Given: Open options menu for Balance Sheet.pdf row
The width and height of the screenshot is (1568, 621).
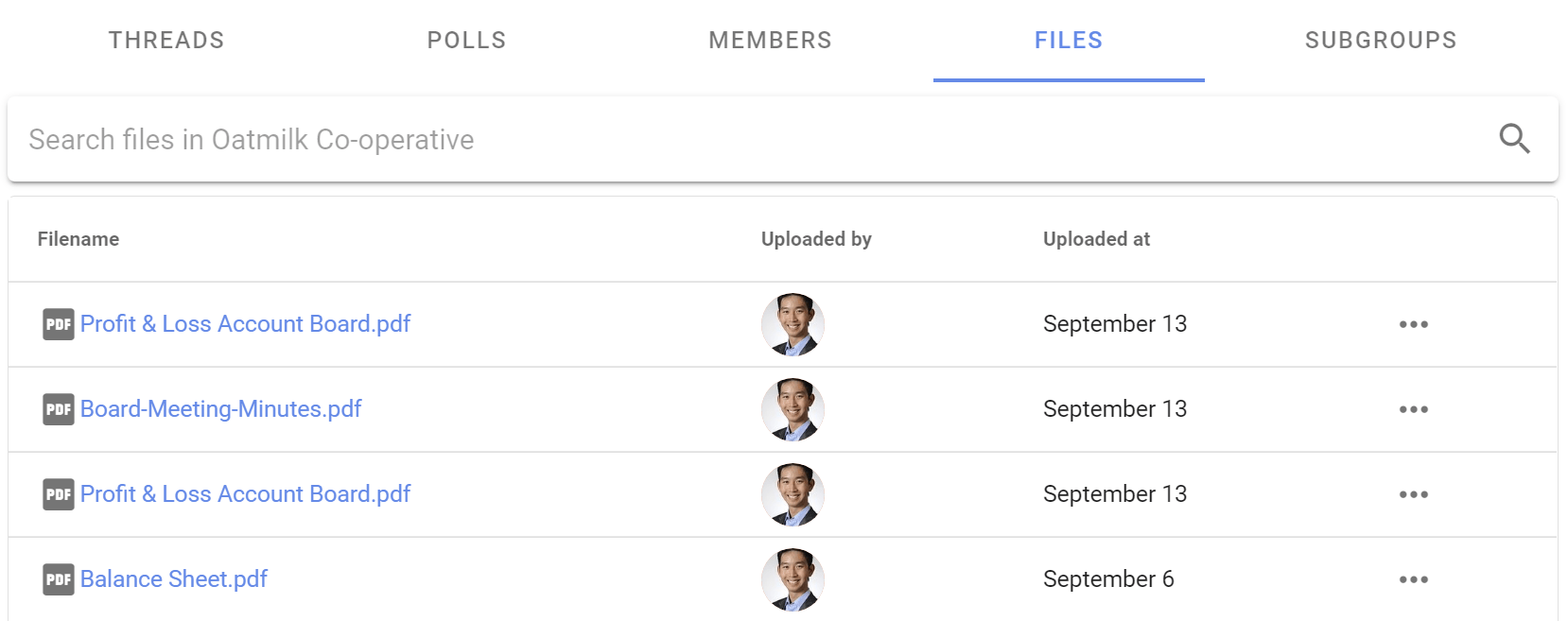Looking at the screenshot, I should (x=1414, y=579).
